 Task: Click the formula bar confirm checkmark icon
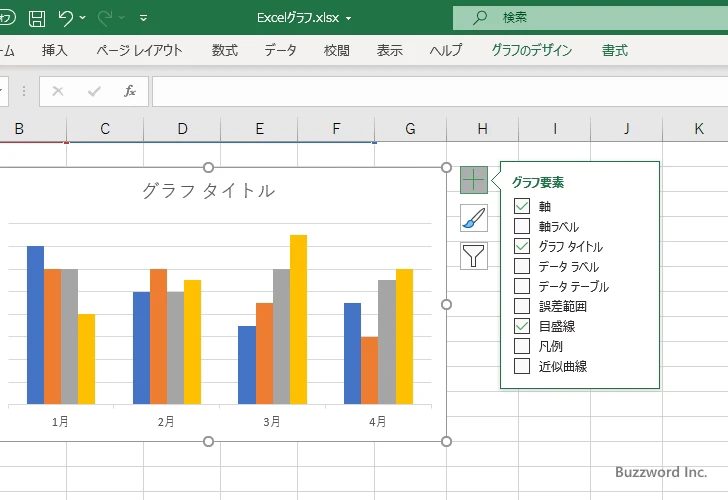tap(94, 91)
